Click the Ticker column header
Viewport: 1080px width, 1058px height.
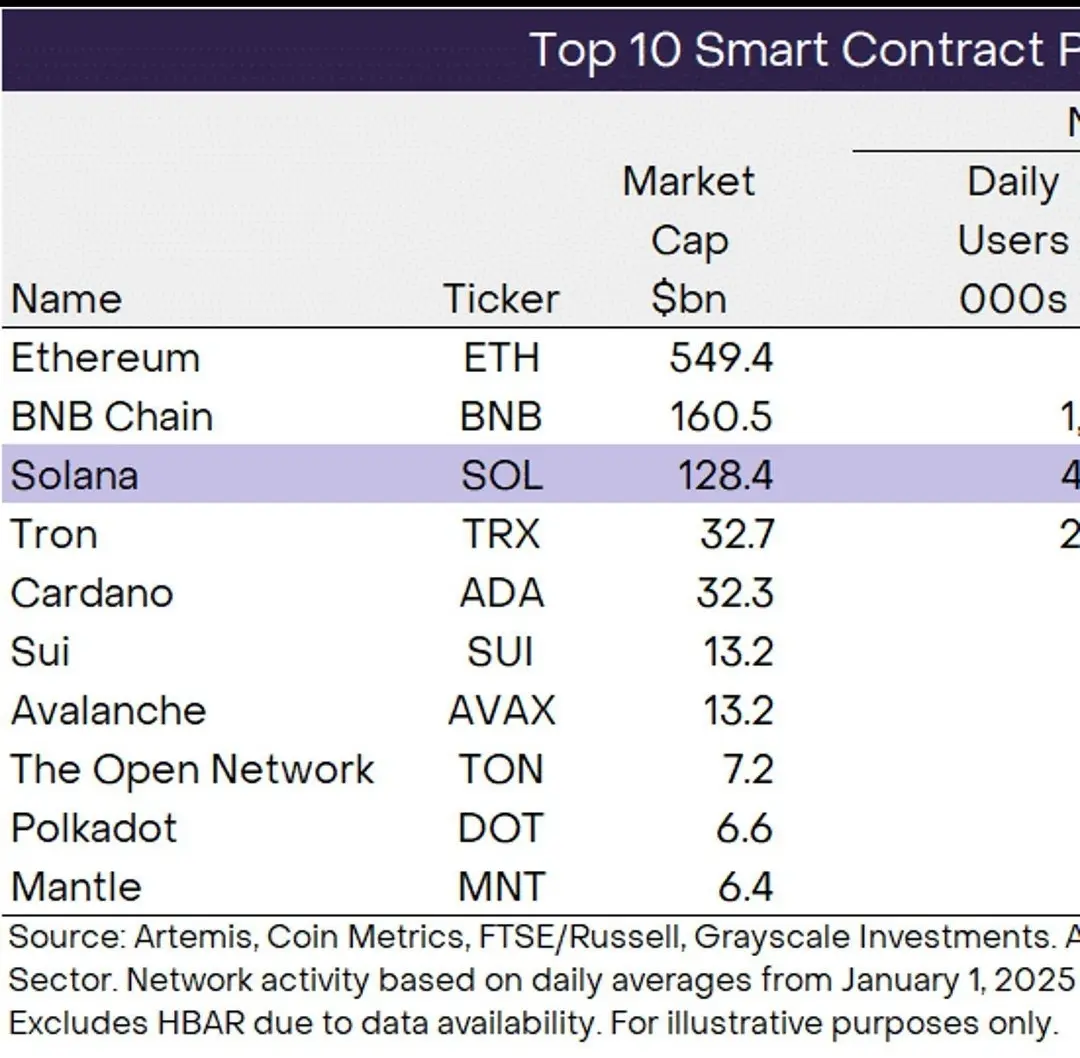coord(501,299)
